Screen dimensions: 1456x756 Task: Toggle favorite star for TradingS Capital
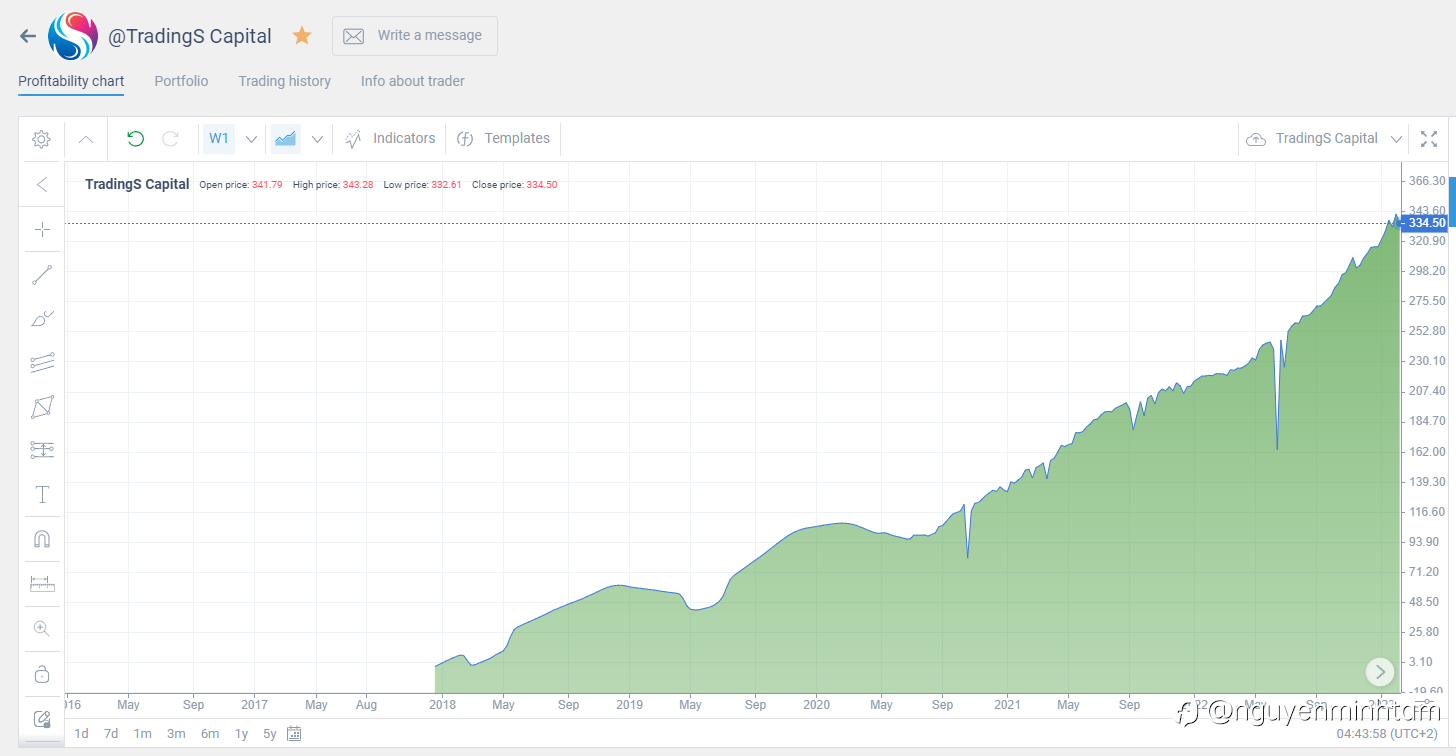[302, 36]
